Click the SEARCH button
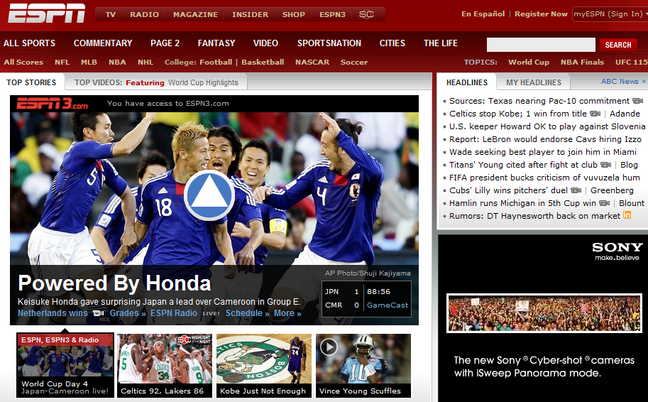The height and width of the screenshot is (402, 648). (x=618, y=45)
